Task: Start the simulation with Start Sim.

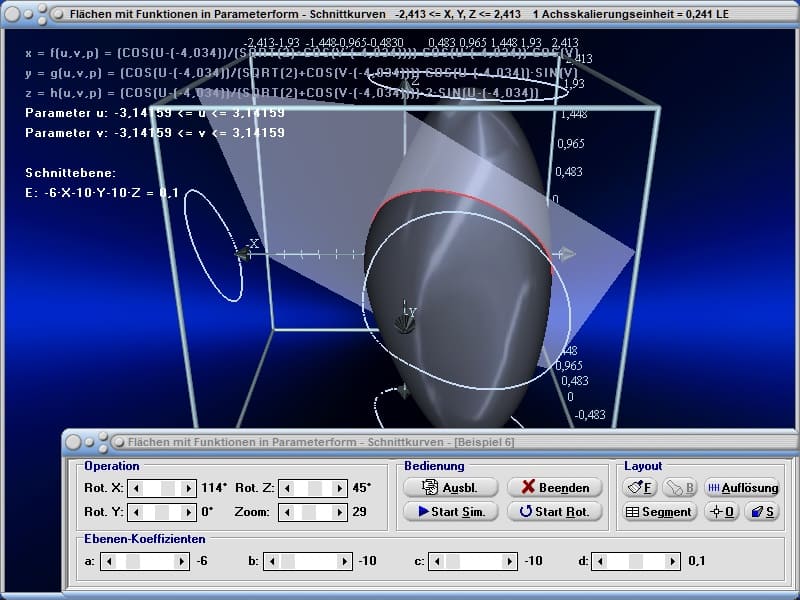Action: [451, 511]
